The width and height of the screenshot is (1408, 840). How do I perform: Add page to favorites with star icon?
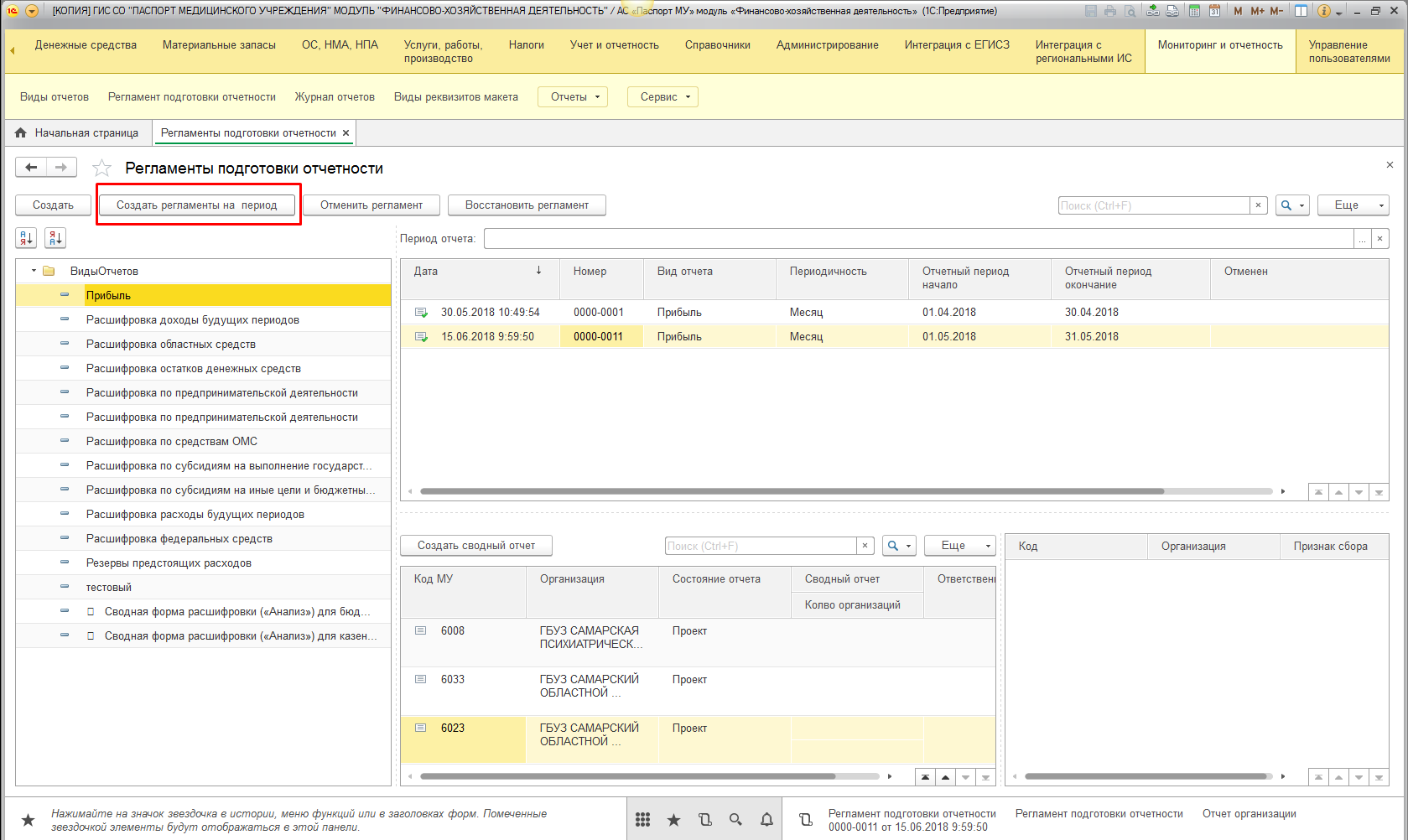click(x=102, y=169)
